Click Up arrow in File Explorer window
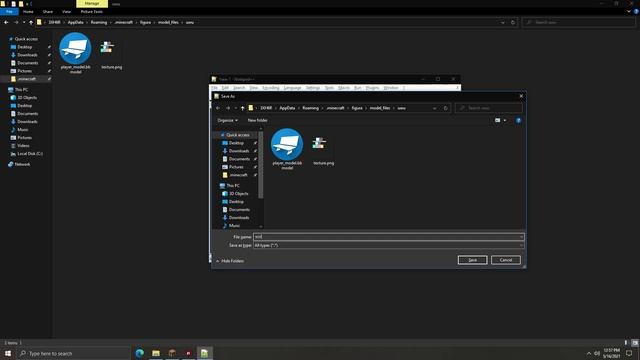 tap(31, 22)
